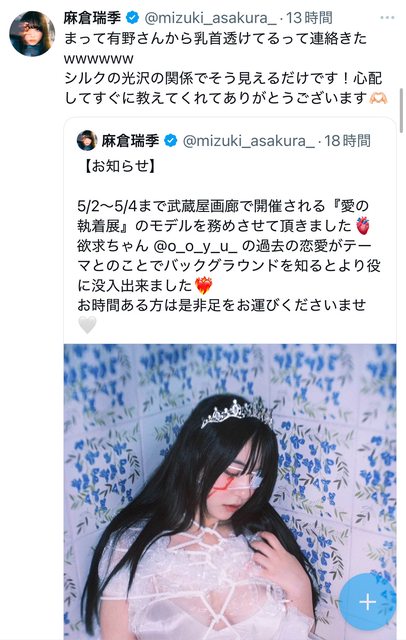
Task: Open the three-dot more options menu
Action: [x=387, y=18]
